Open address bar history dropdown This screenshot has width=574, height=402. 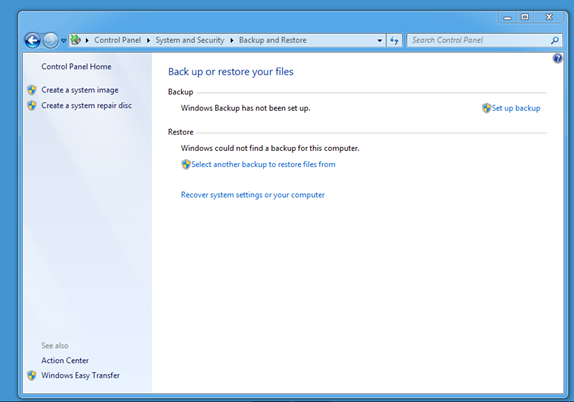380,40
